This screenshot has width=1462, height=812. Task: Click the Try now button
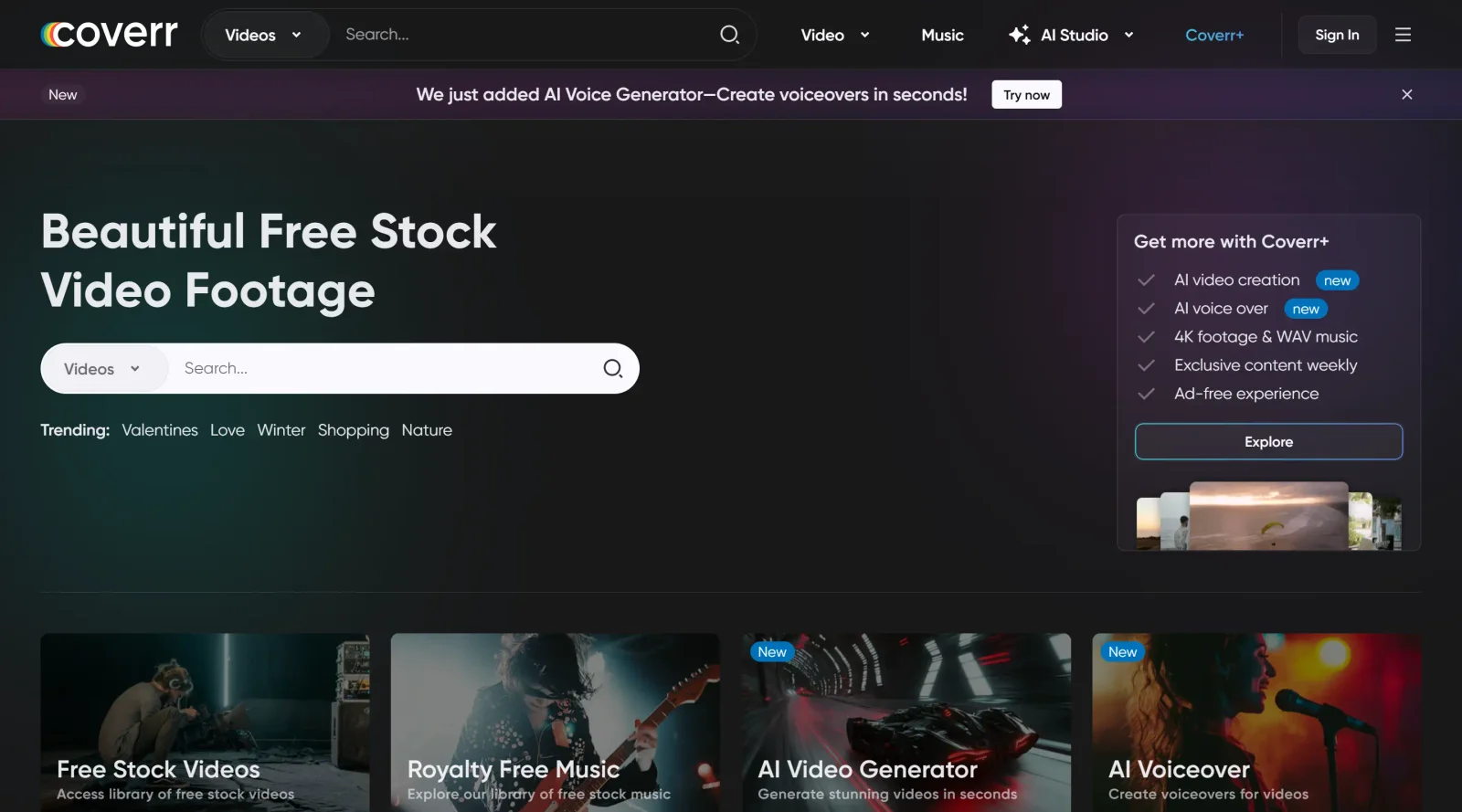click(1026, 95)
